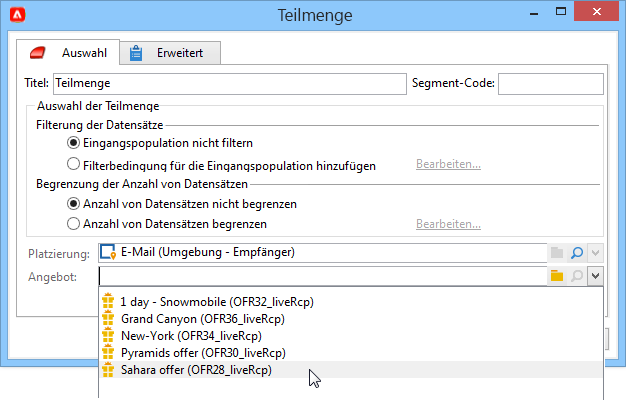Expand the Platzierung dropdown arrow
The height and width of the screenshot is (400, 630).
tap(595, 253)
